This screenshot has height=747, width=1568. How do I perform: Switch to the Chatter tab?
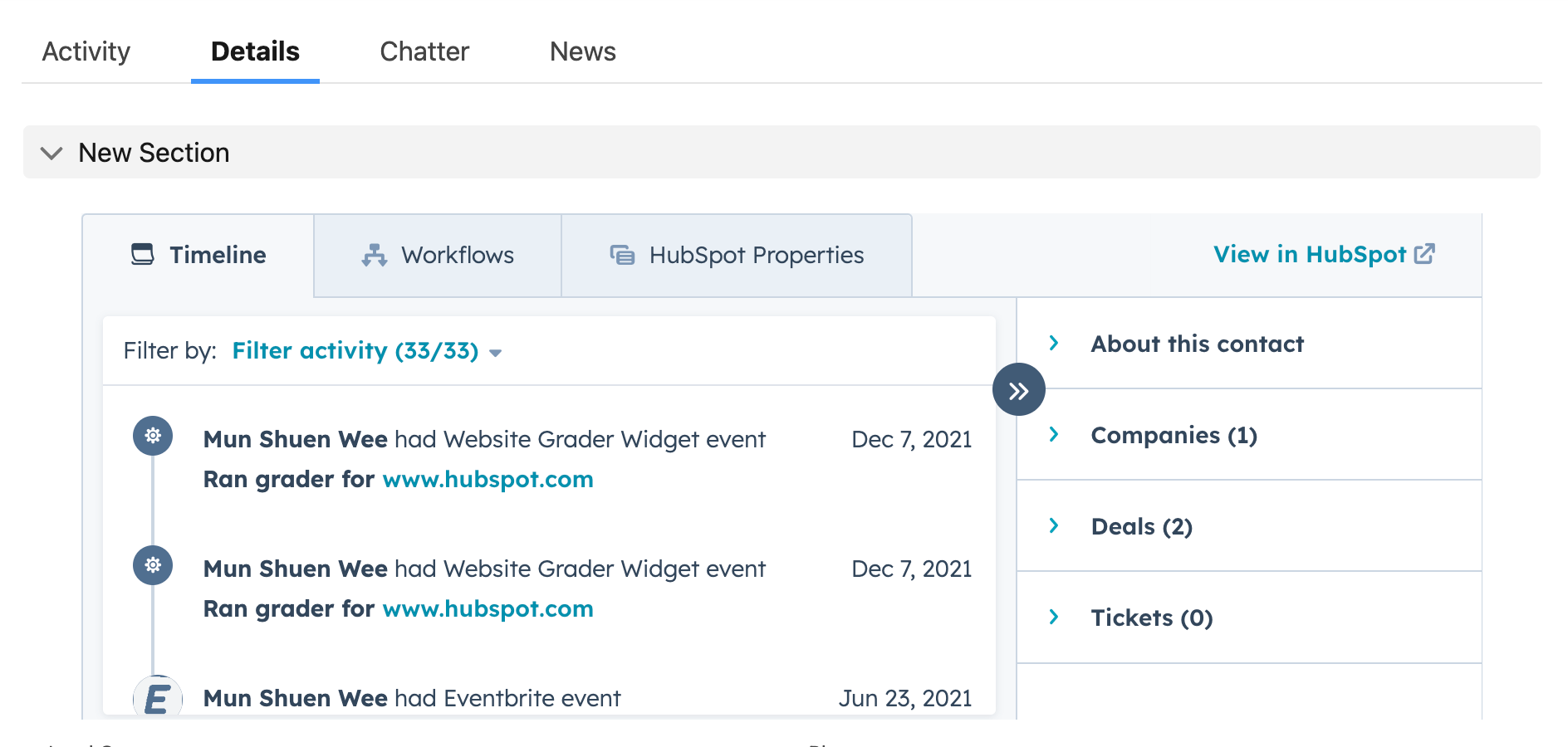coord(424,51)
